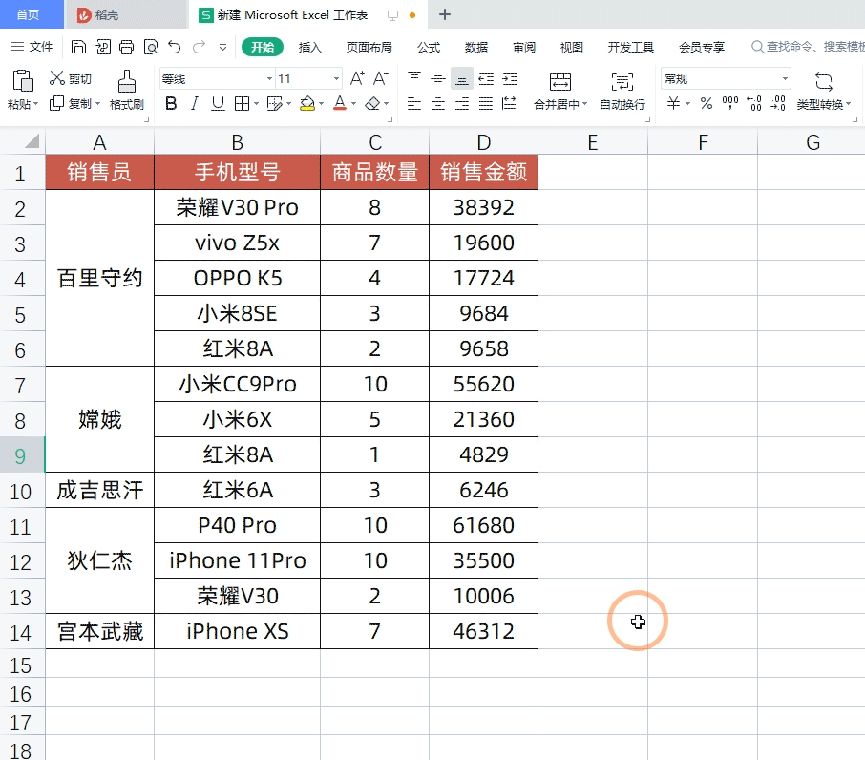
Task: Switch to 页面布局 ribbon tab
Action: 369,47
